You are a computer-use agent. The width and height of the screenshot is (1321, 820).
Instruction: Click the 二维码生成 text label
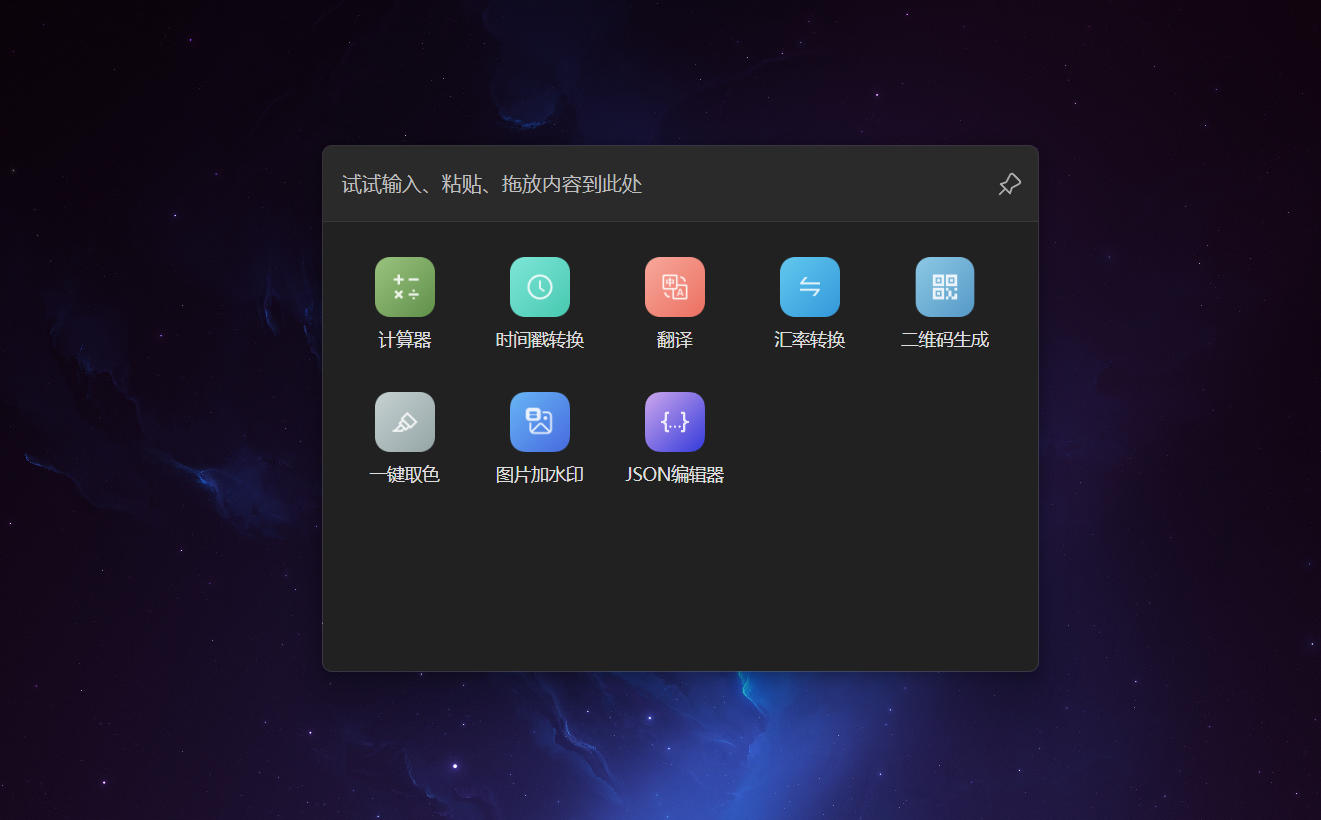point(945,339)
